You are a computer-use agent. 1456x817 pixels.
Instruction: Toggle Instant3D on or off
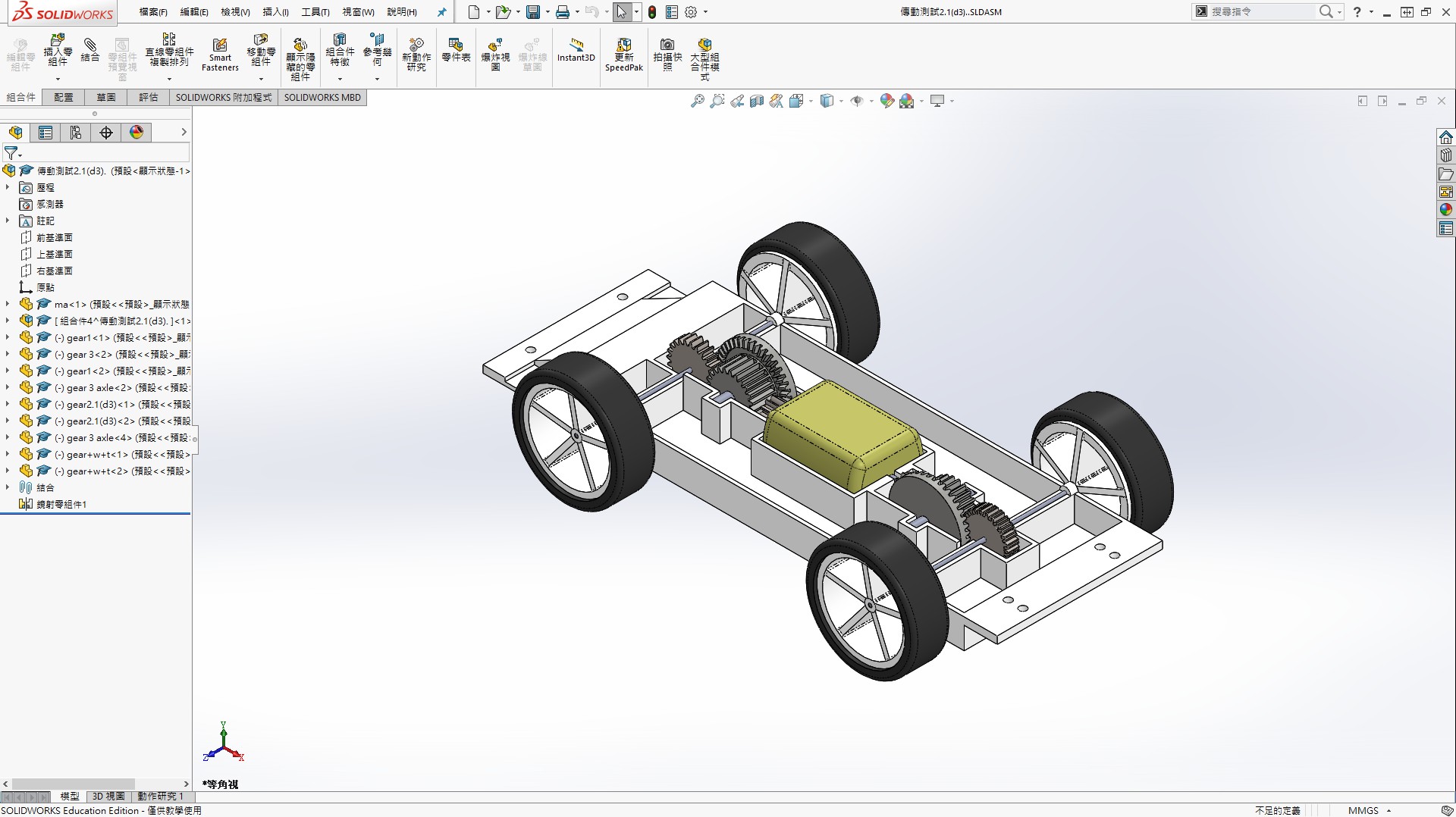tap(576, 50)
